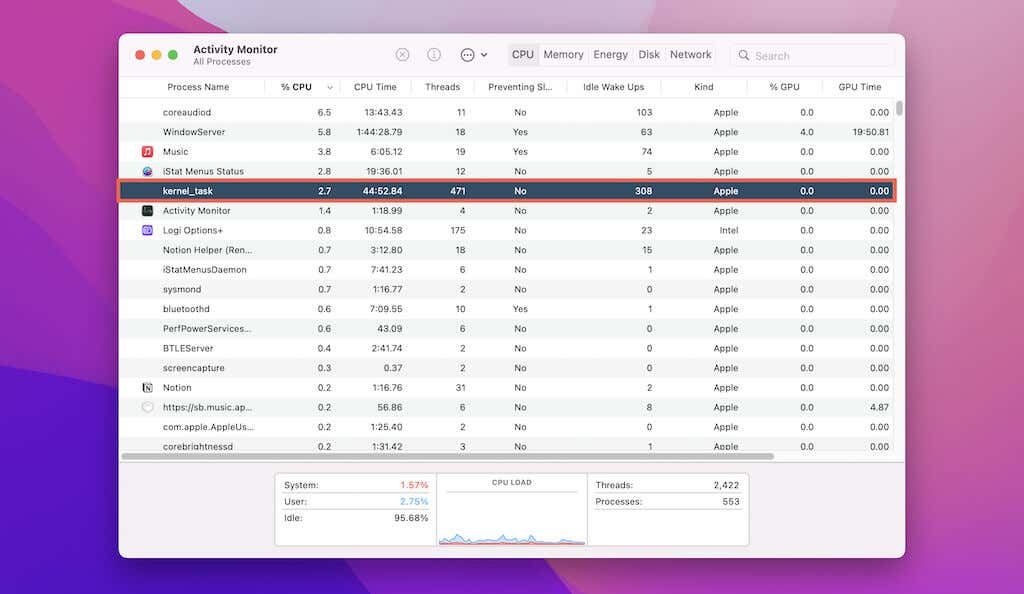
Task: Switch to the Memory tab
Action: pyautogui.click(x=563, y=54)
